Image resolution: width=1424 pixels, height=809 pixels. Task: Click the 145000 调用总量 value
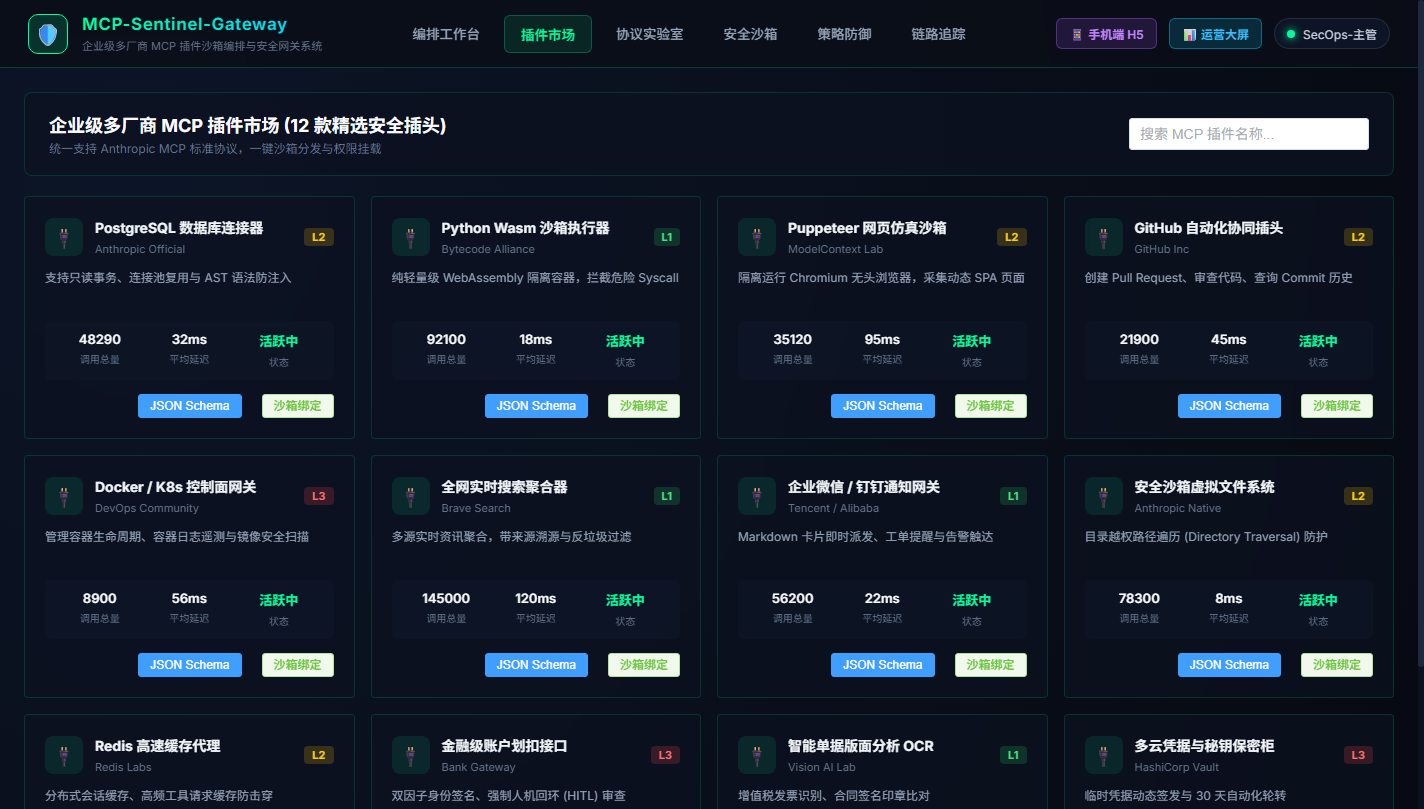point(446,599)
